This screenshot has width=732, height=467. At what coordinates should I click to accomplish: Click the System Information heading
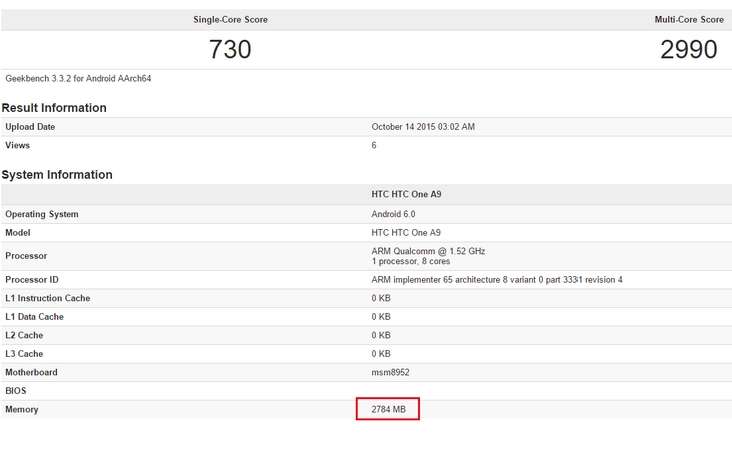57,175
